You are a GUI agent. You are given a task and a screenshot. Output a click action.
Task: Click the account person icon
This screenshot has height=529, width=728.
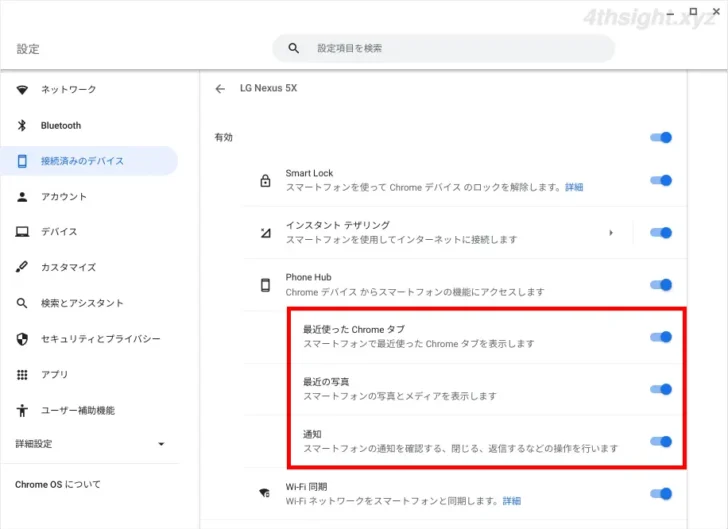pos(22,197)
